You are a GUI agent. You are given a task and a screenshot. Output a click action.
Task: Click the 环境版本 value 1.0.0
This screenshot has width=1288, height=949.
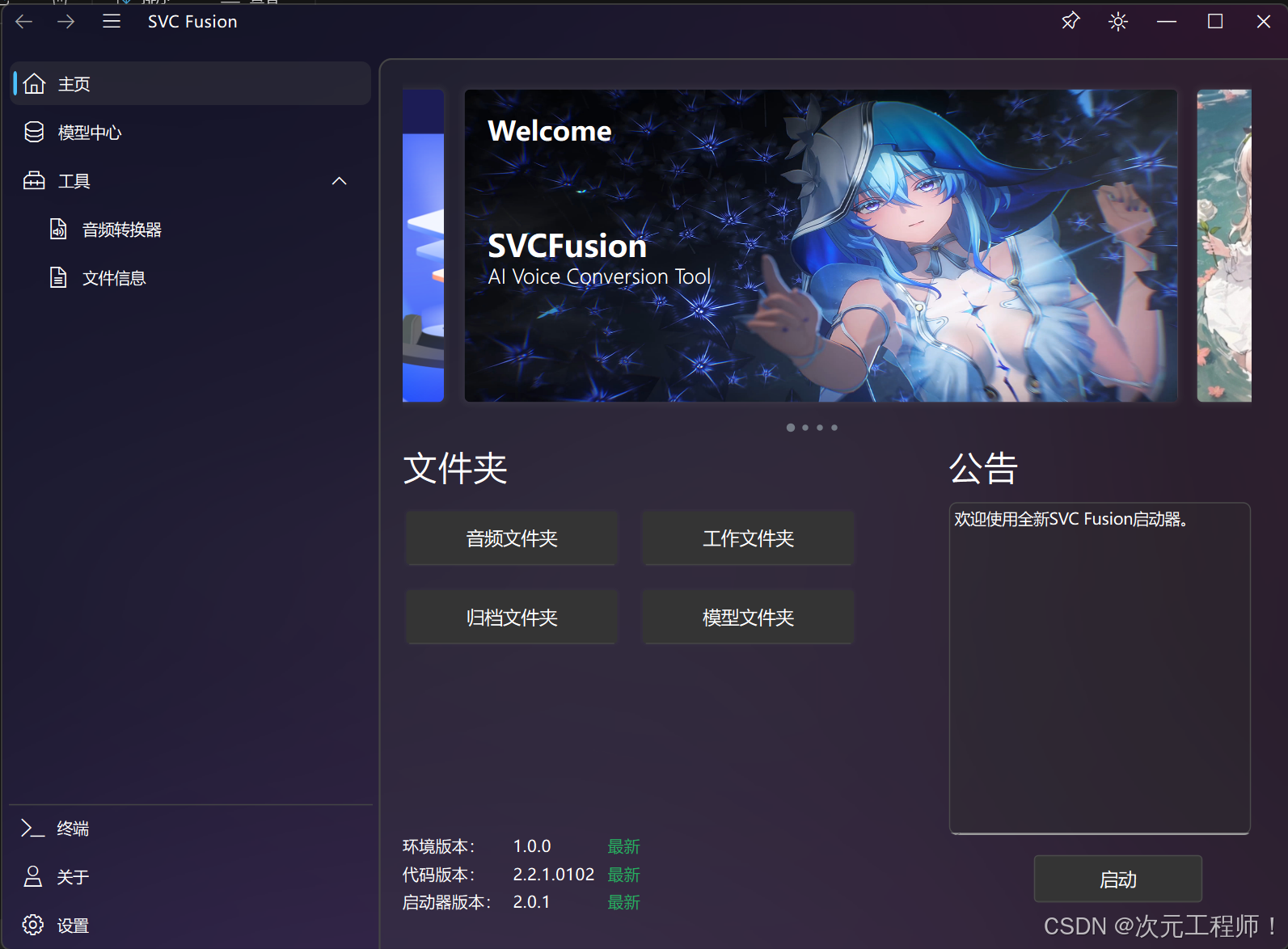click(x=532, y=846)
